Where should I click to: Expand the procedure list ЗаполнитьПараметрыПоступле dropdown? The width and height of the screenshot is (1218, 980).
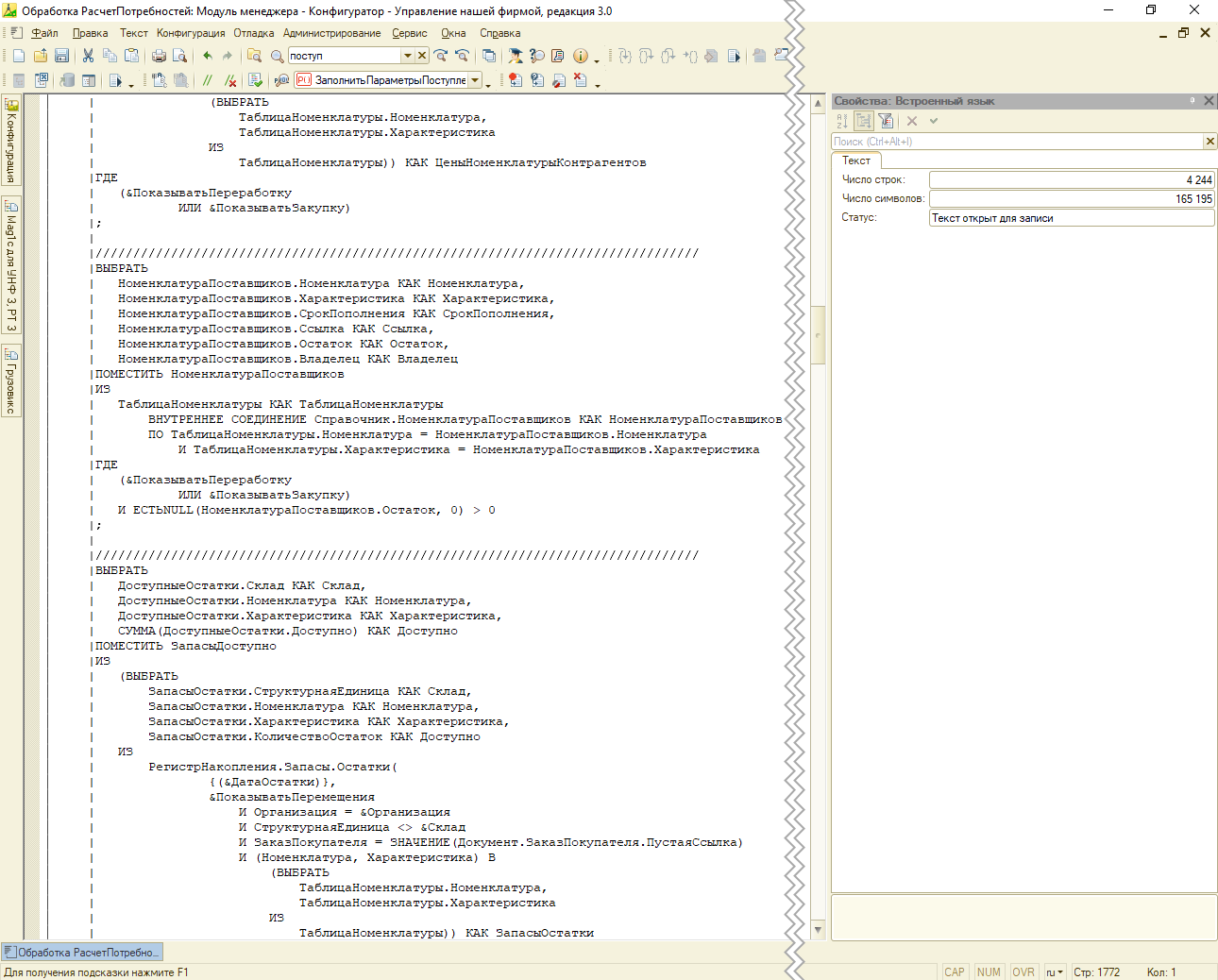click(x=475, y=80)
